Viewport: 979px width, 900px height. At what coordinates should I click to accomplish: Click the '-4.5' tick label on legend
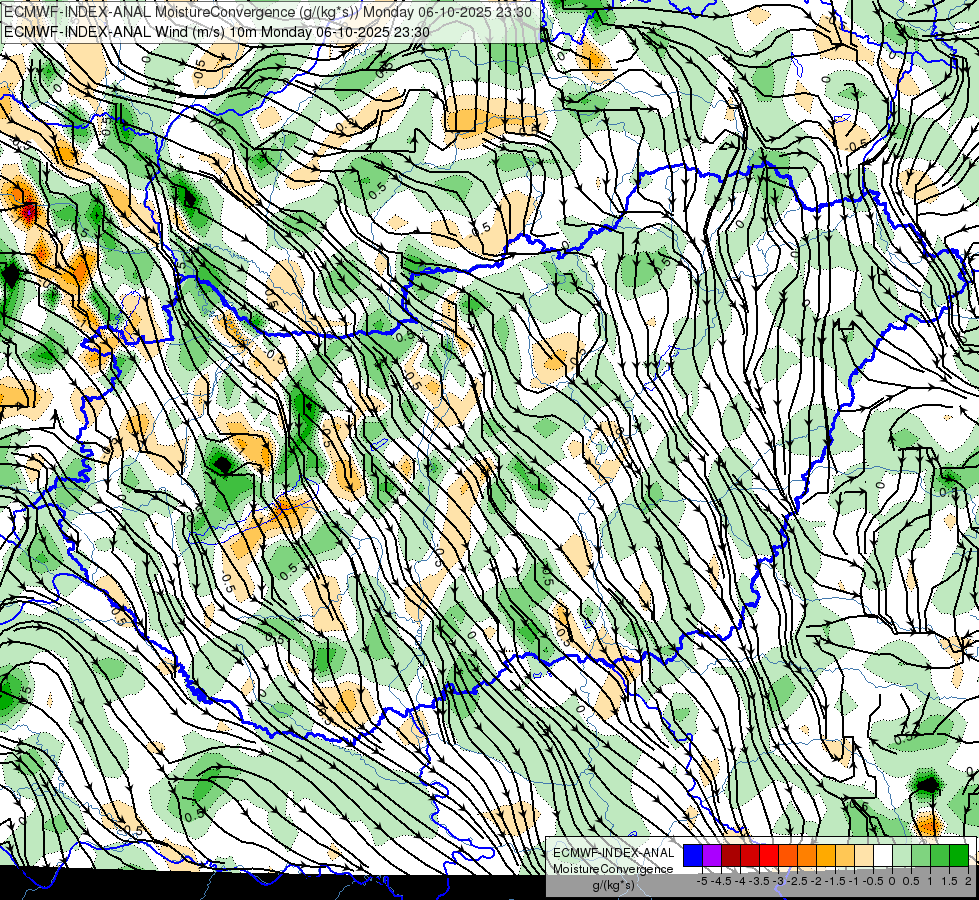721,881
